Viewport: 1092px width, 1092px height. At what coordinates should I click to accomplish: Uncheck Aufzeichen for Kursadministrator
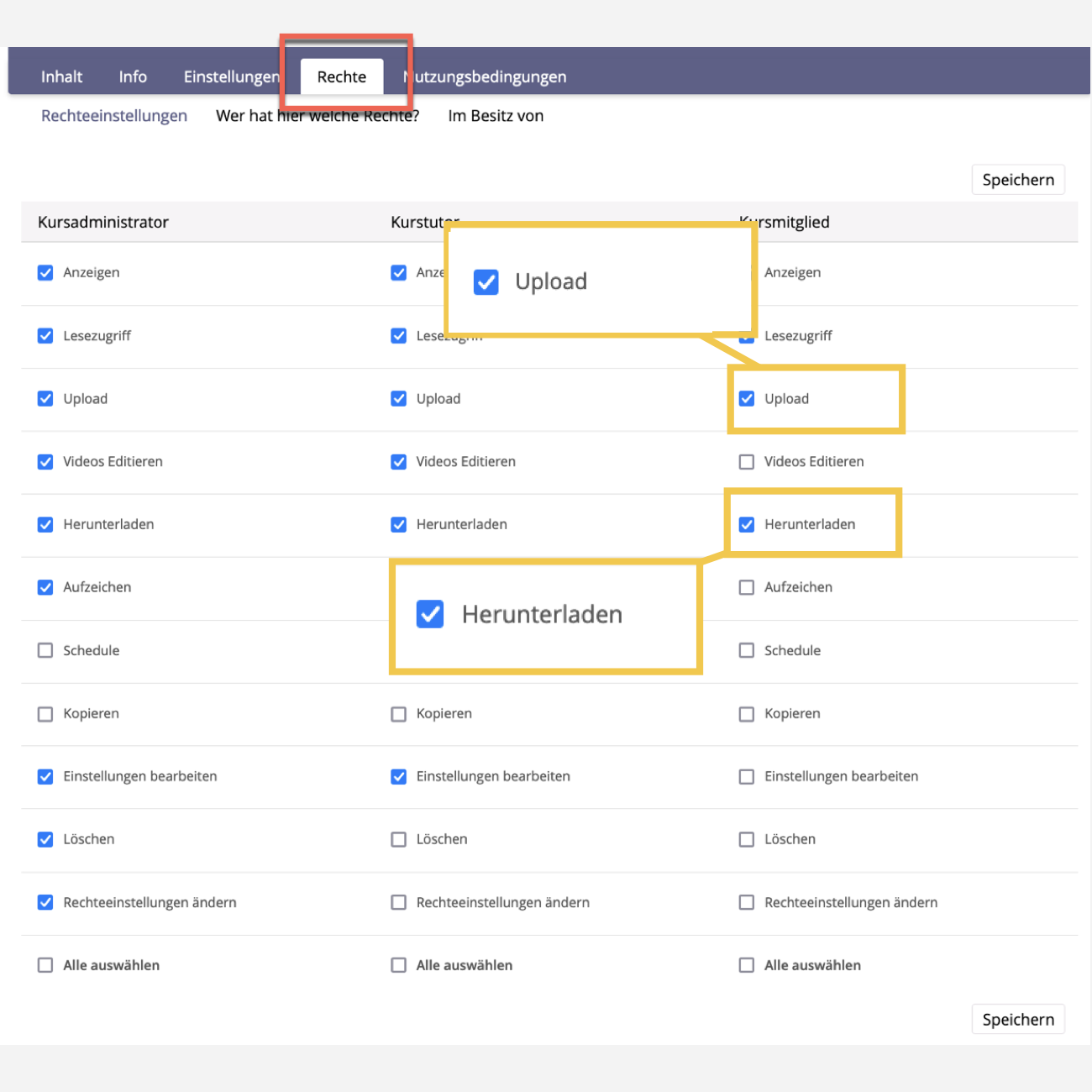[45, 587]
